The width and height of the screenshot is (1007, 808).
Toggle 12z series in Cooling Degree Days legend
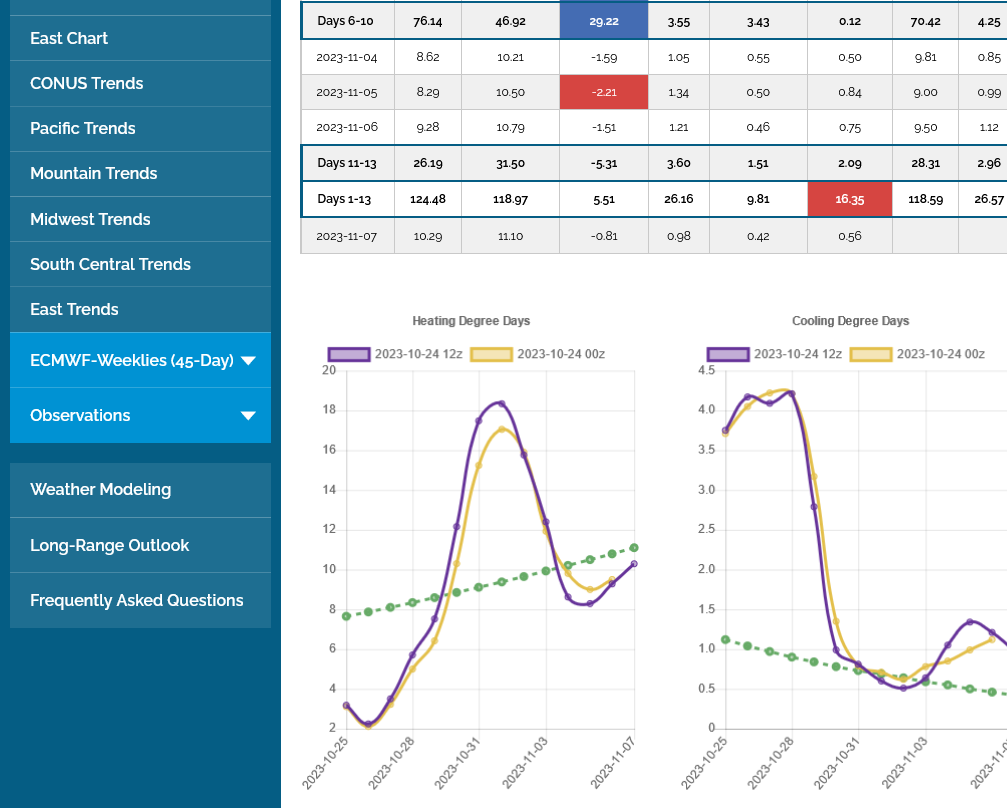[x=728, y=354]
